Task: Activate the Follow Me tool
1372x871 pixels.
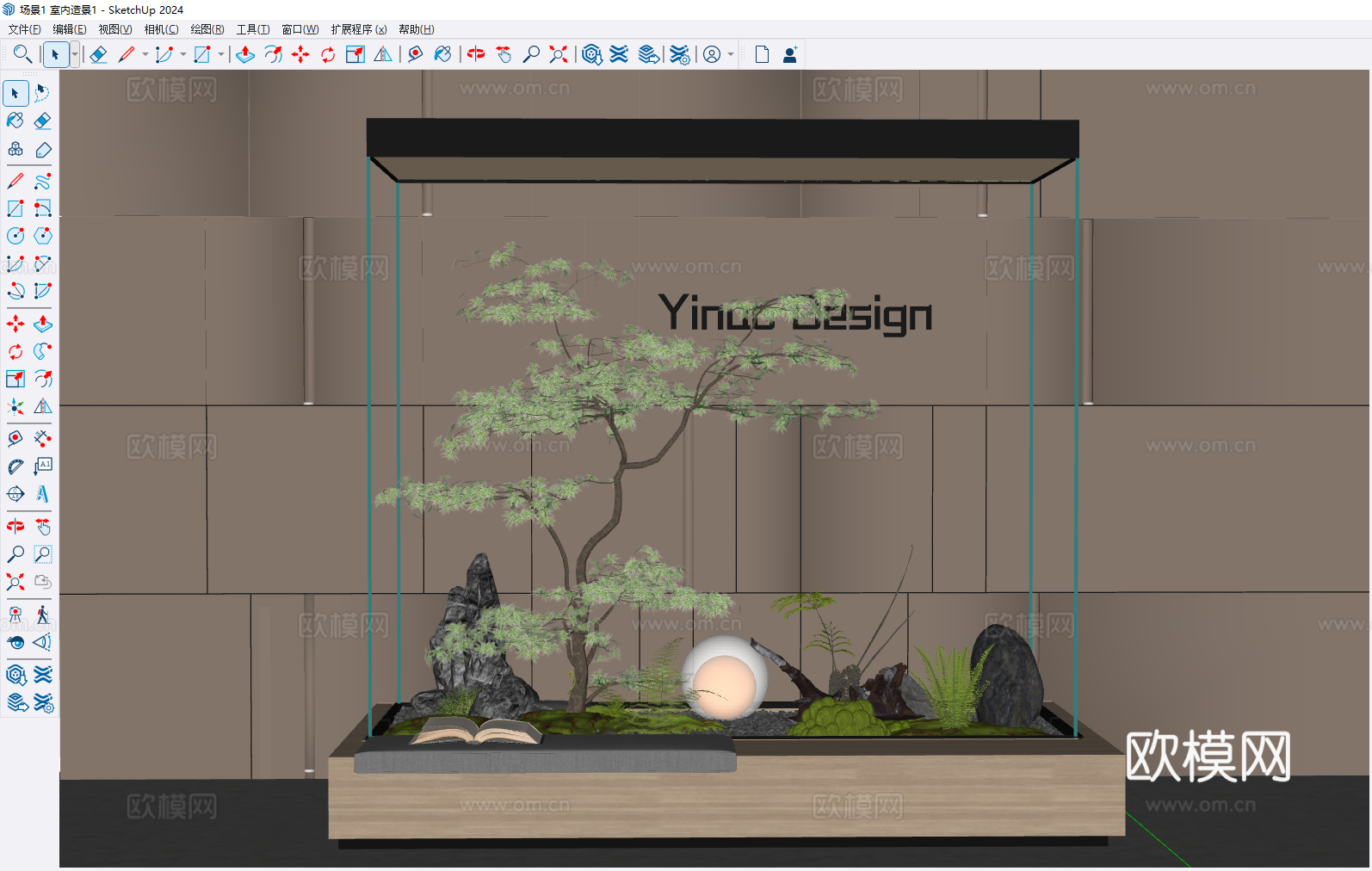Action: pos(42,352)
